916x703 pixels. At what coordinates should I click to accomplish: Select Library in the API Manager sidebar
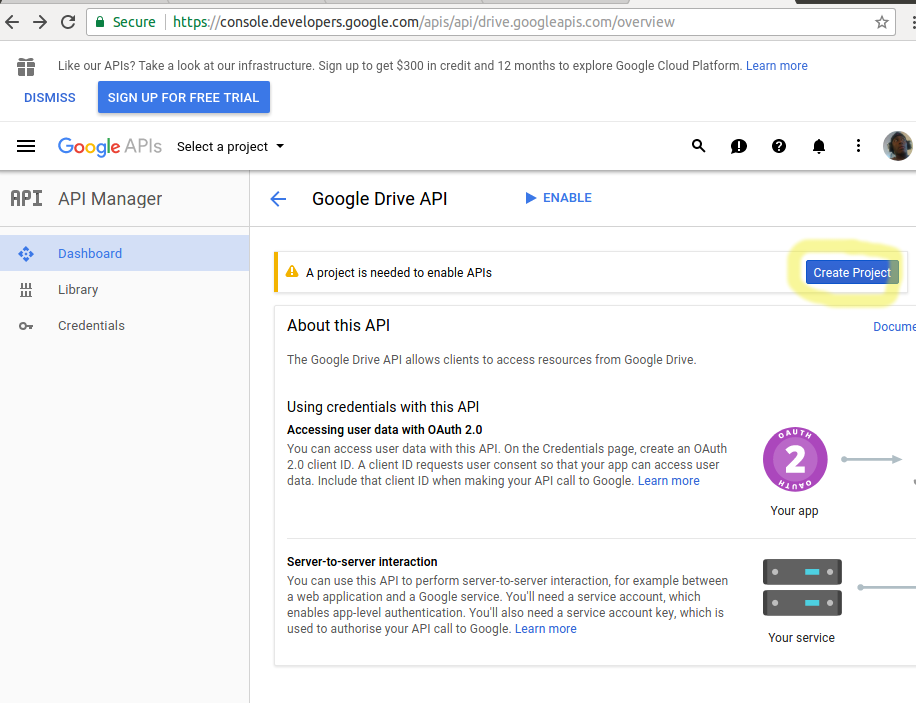79,289
